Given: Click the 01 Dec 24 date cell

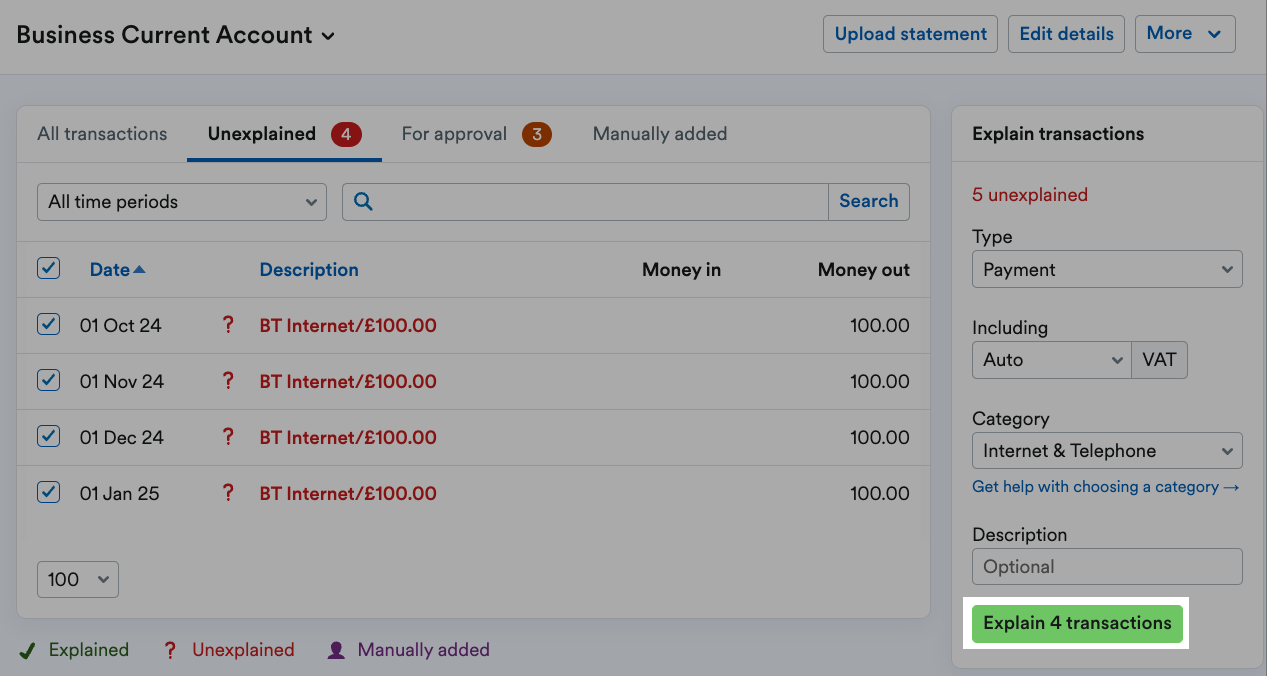Looking at the screenshot, I should [x=121, y=438].
